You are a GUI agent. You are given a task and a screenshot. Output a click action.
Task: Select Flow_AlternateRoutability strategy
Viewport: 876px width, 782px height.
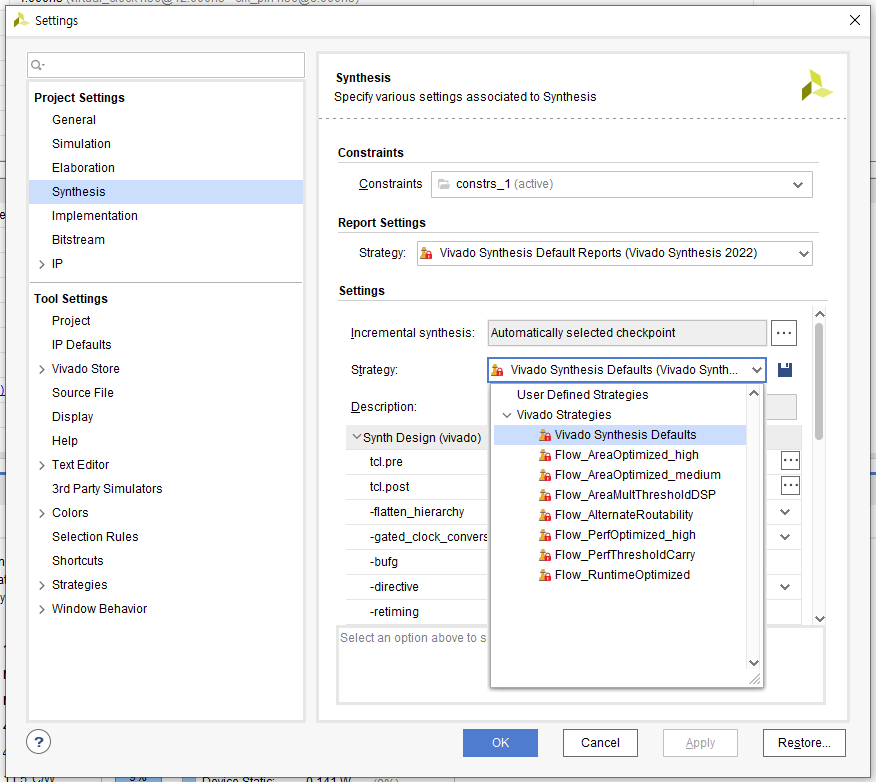coord(620,515)
